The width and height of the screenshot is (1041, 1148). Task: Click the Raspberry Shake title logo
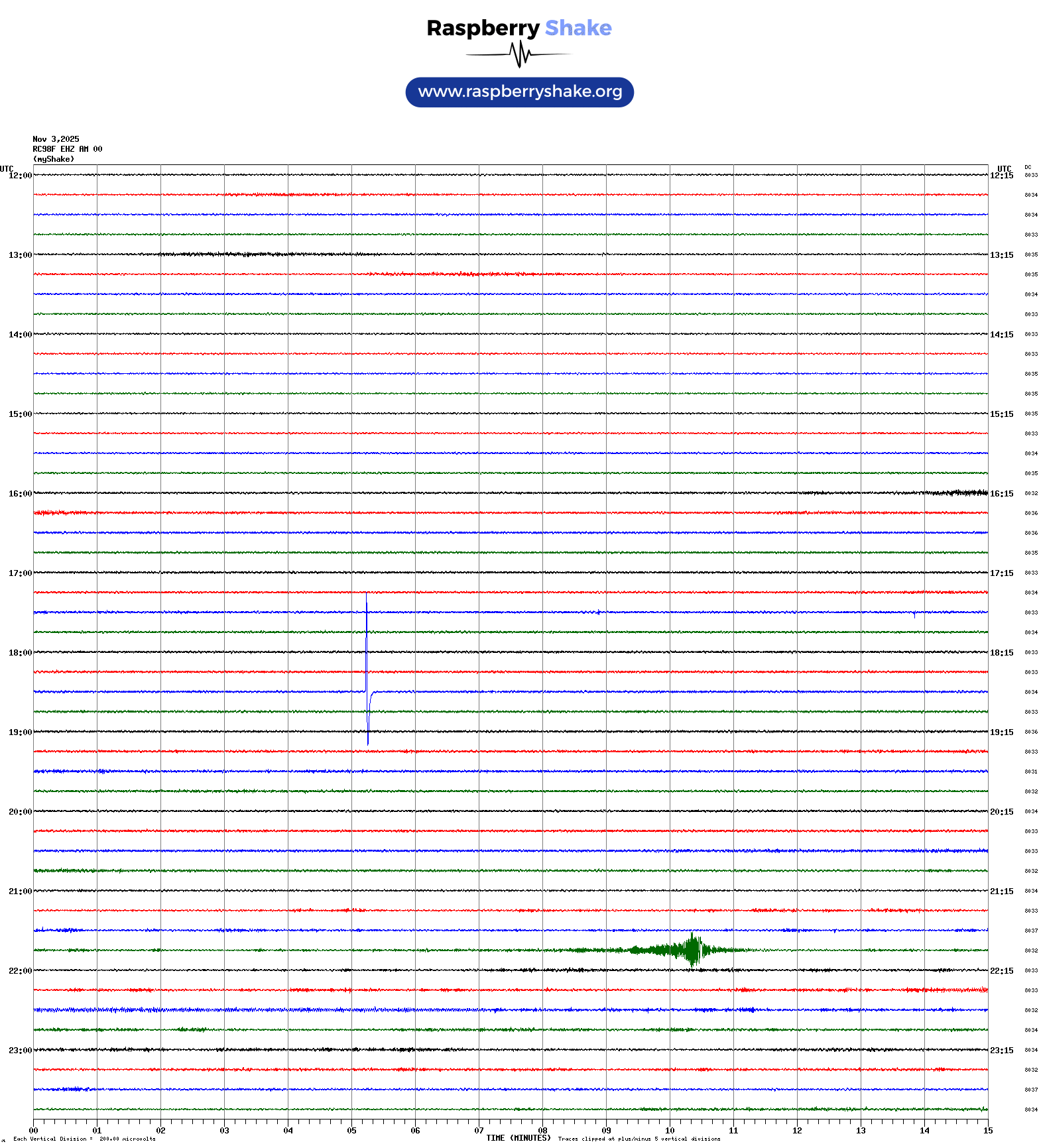(519, 28)
